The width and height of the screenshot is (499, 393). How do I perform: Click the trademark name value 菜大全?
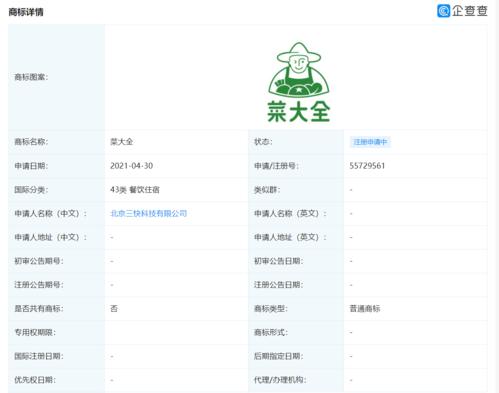pyautogui.click(x=122, y=142)
